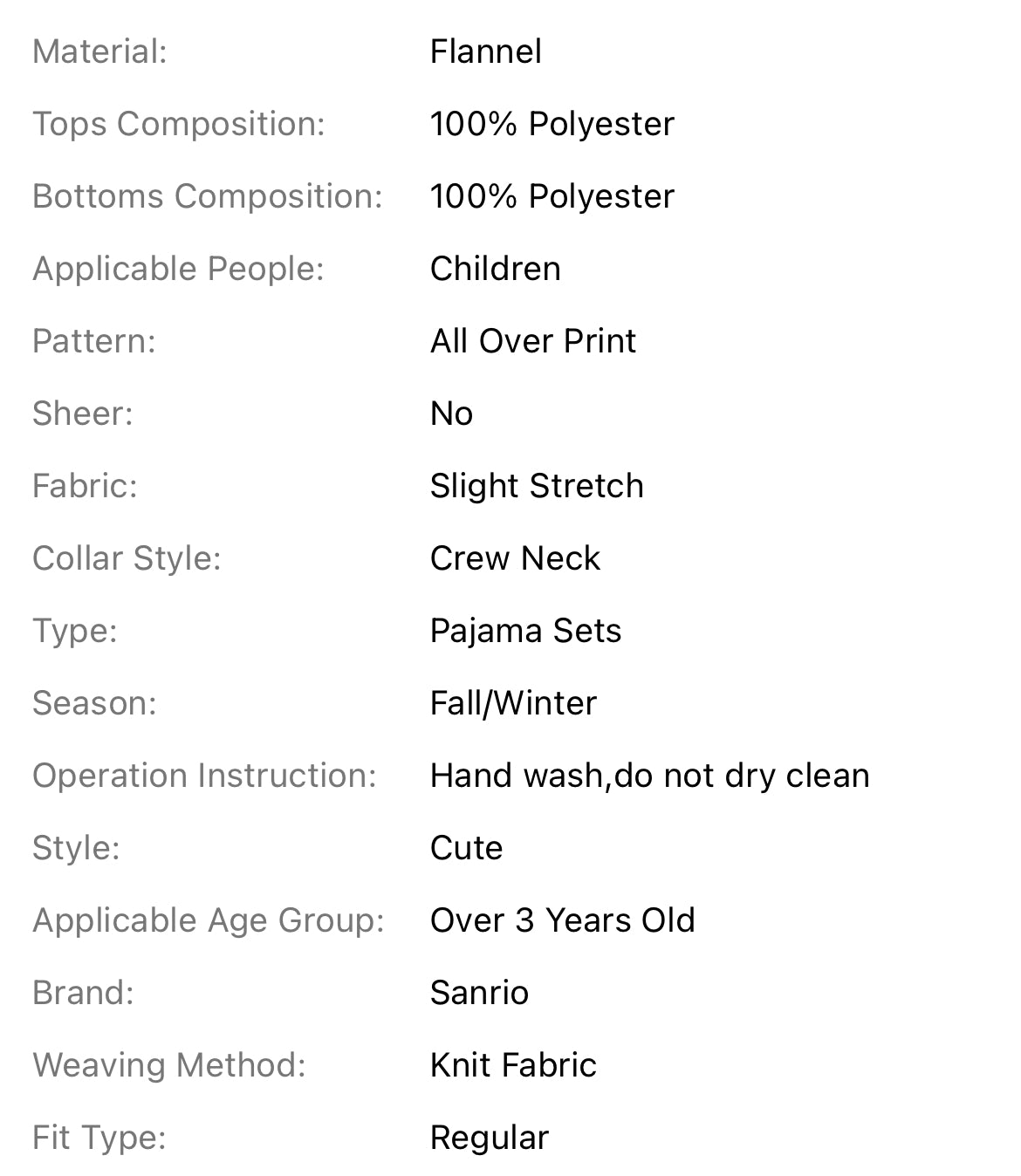Select Over 3 Years Old value
The width and height of the screenshot is (1021, 1176).
[563, 920]
